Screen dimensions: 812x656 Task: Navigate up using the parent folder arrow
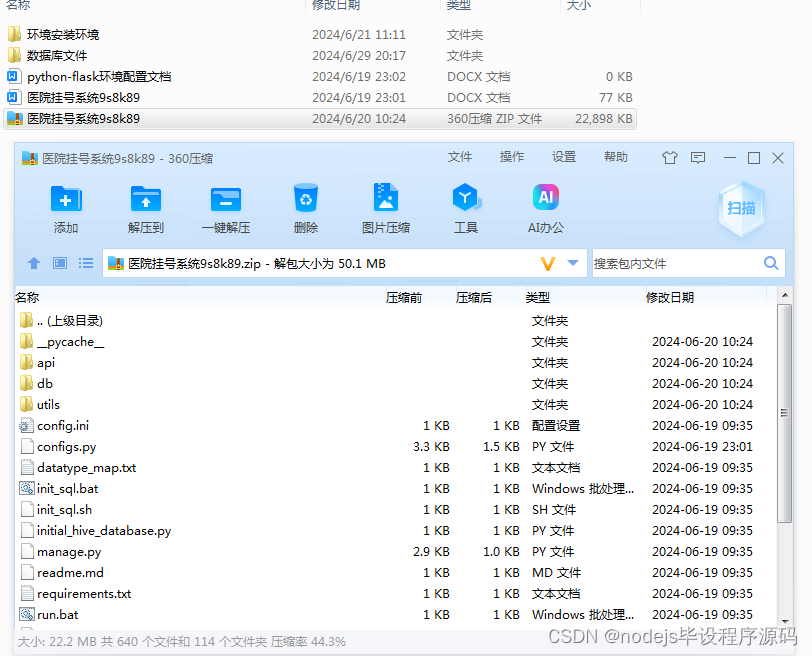[35, 262]
